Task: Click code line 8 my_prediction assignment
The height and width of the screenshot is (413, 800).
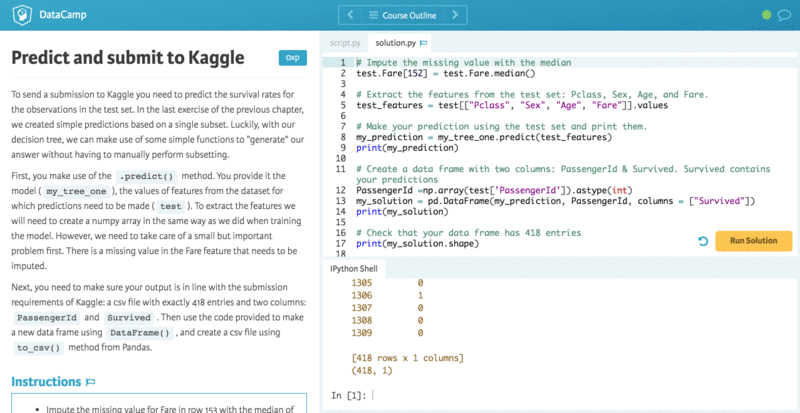Action: tap(484, 137)
